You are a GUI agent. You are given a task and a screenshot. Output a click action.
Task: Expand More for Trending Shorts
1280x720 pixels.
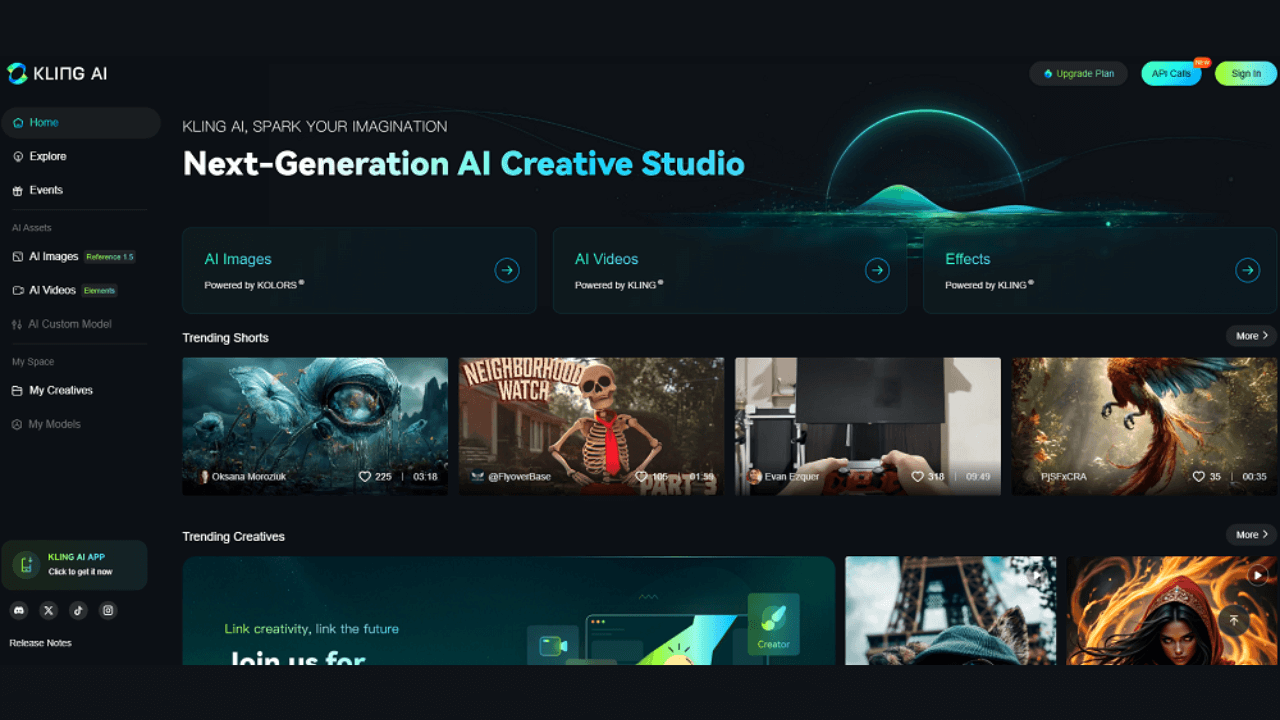pyautogui.click(x=1252, y=336)
